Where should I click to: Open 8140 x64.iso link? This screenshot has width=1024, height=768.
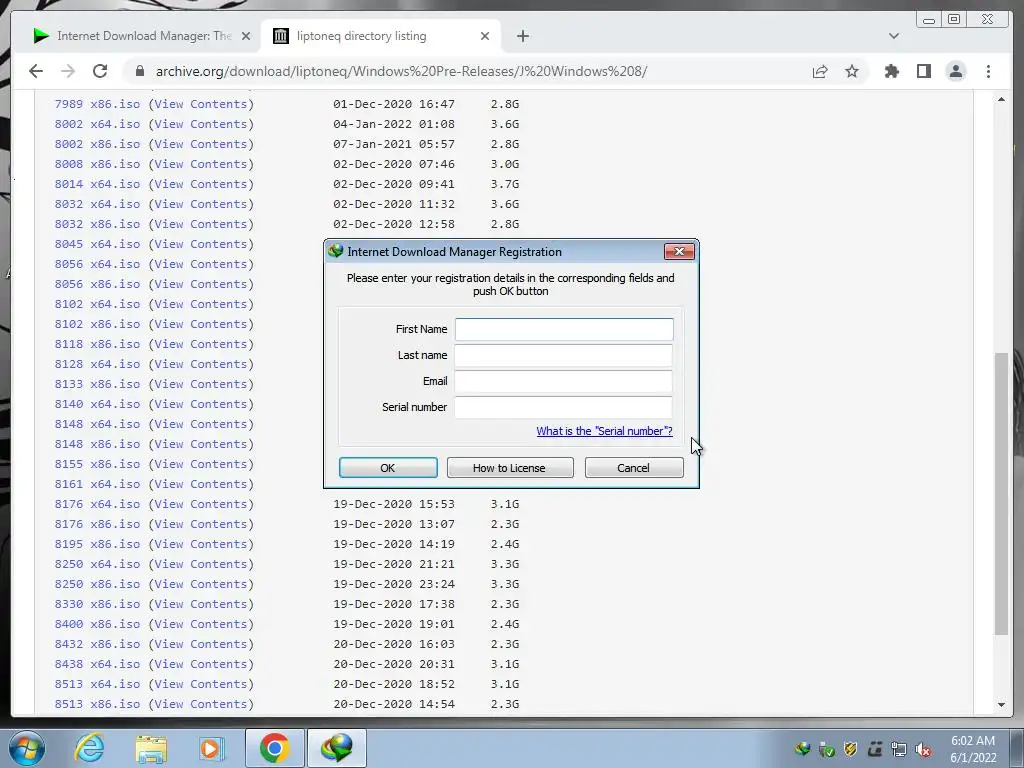pos(97,404)
